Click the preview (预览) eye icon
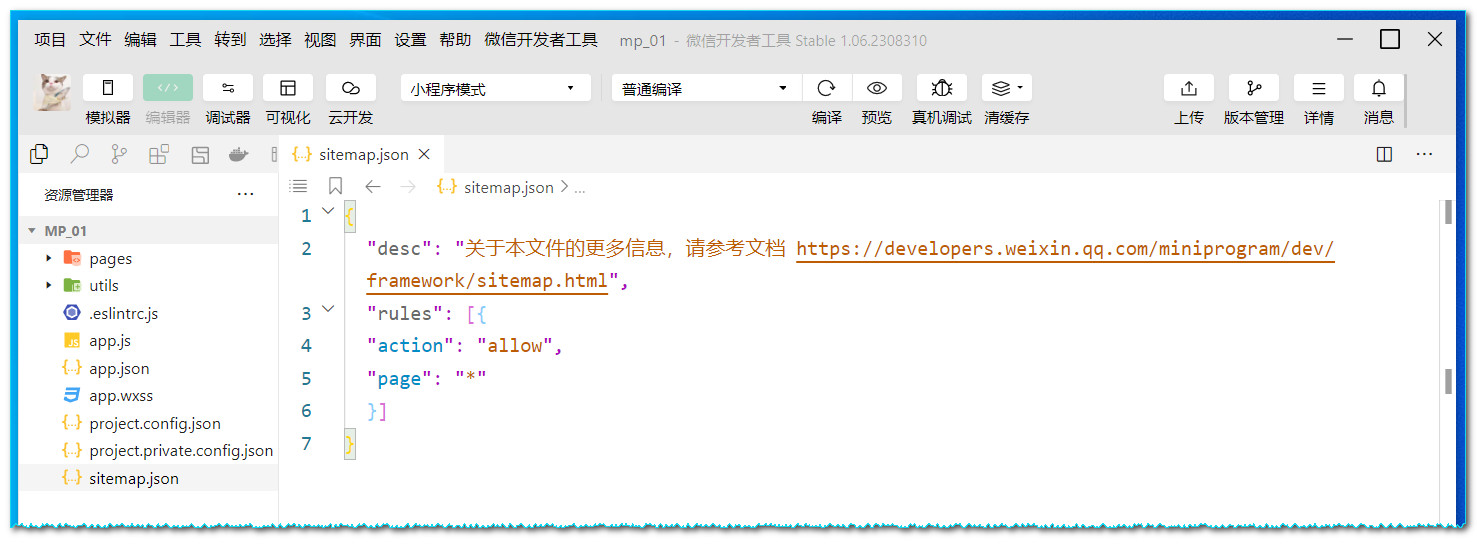This screenshot has width=1477, height=545. click(877, 88)
